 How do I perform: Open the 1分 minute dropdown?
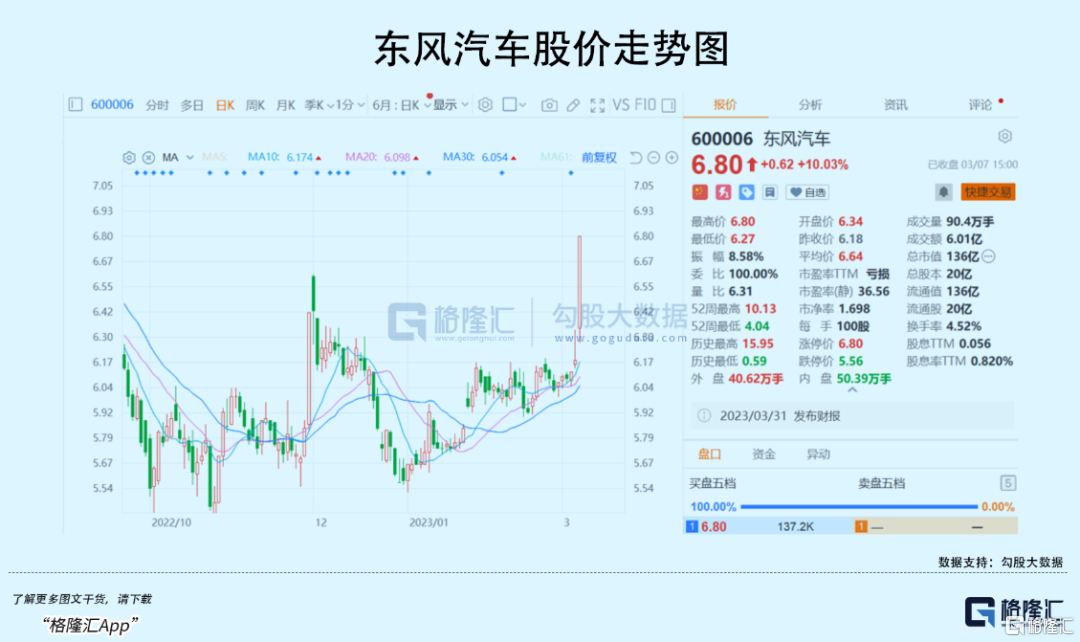coord(351,105)
